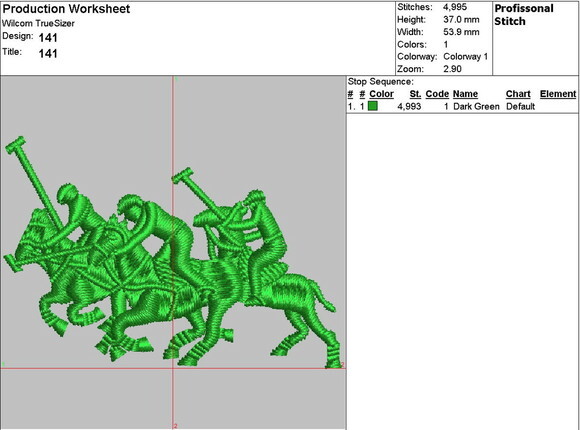Click the Zoom value '2.90'
This screenshot has height=430, width=580.
pyautogui.click(x=452, y=69)
